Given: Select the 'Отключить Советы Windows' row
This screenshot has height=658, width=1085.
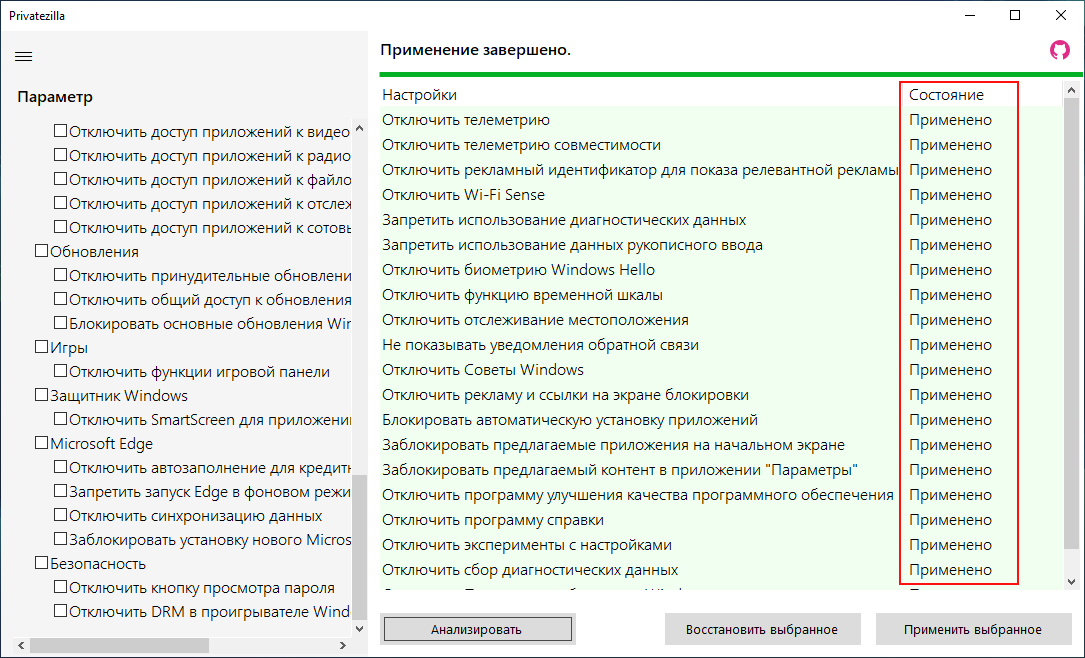Looking at the screenshot, I should [x=720, y=369].
